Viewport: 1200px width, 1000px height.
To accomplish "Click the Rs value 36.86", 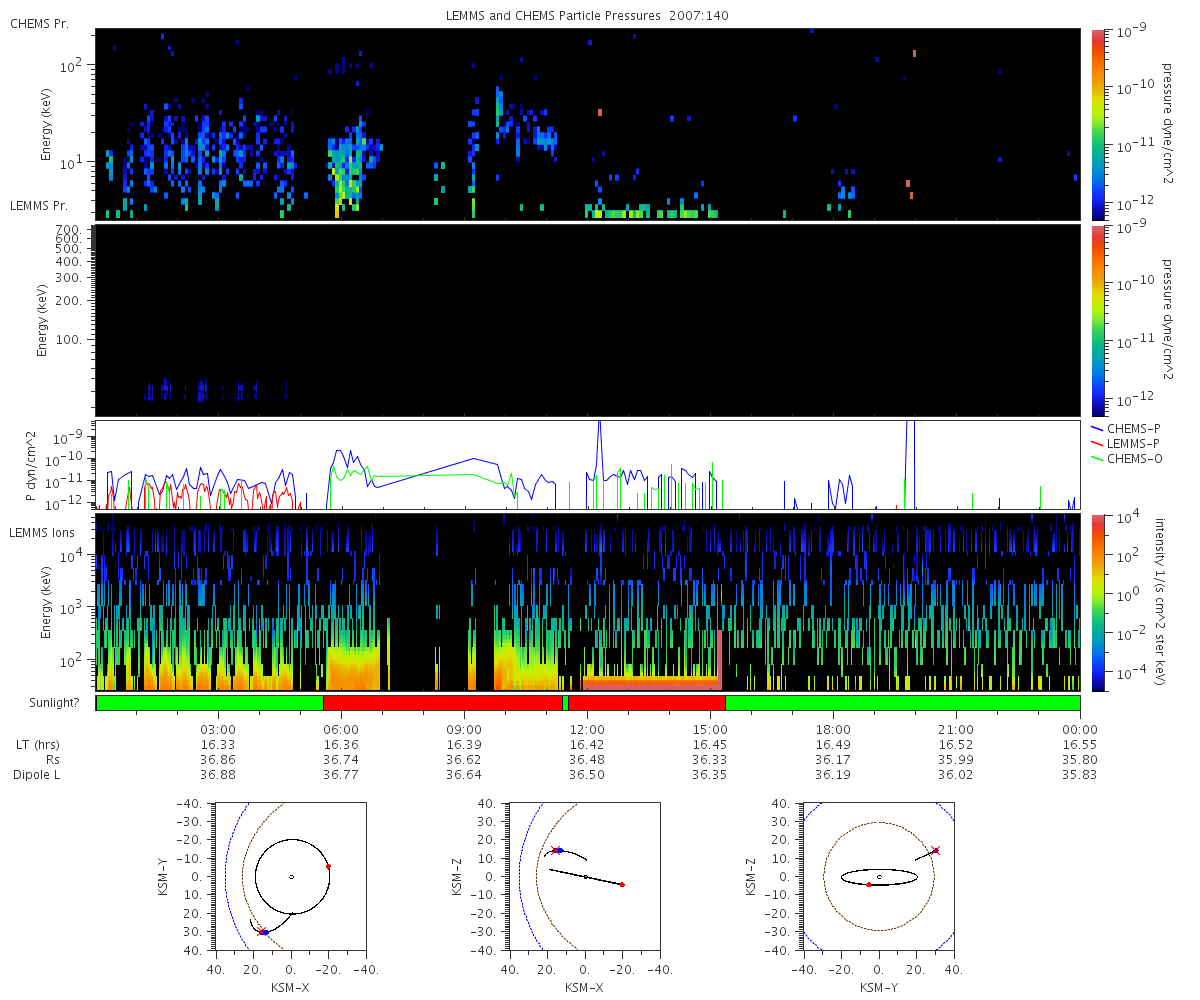I will click(x=218, y=760).
